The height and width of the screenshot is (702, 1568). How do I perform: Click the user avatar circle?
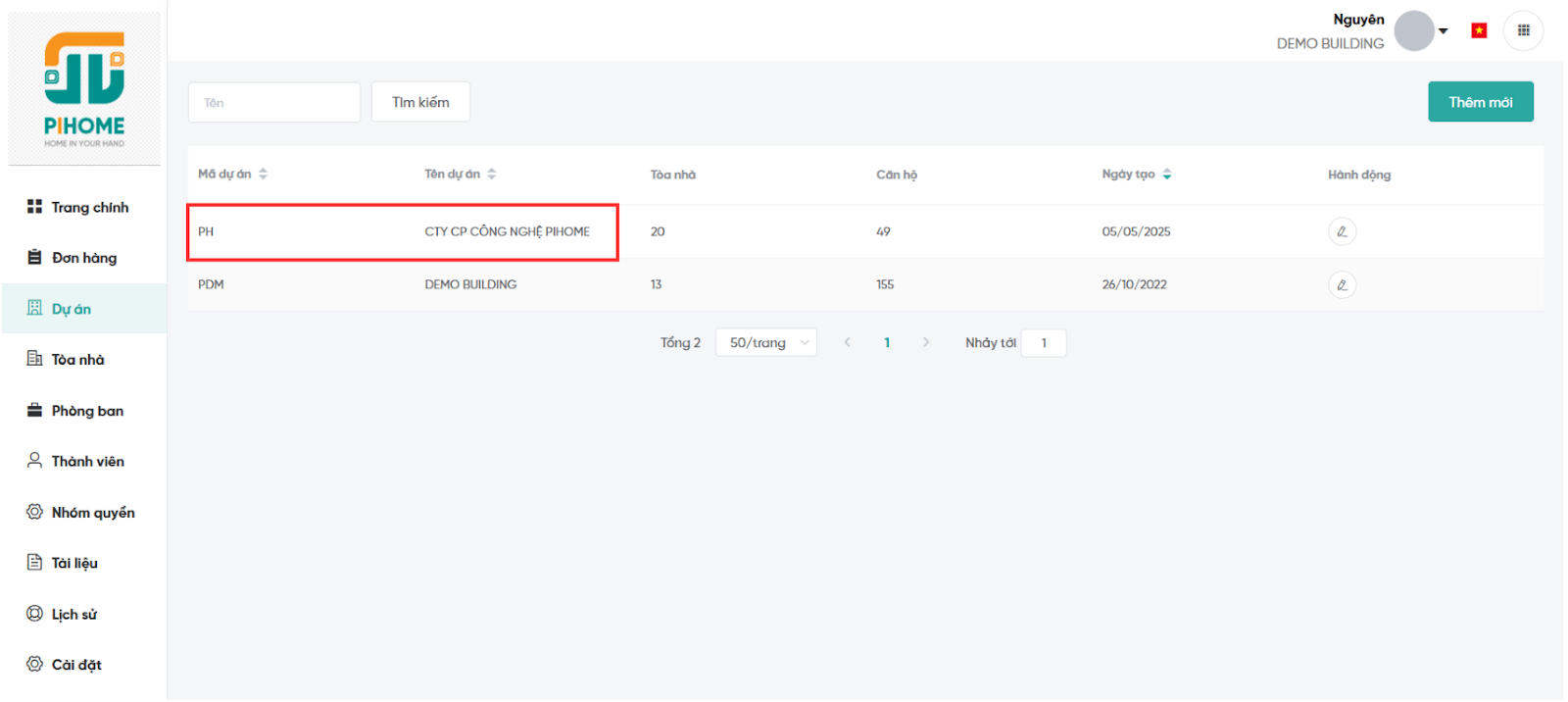pyautogui.click(x=1413, y=30)
